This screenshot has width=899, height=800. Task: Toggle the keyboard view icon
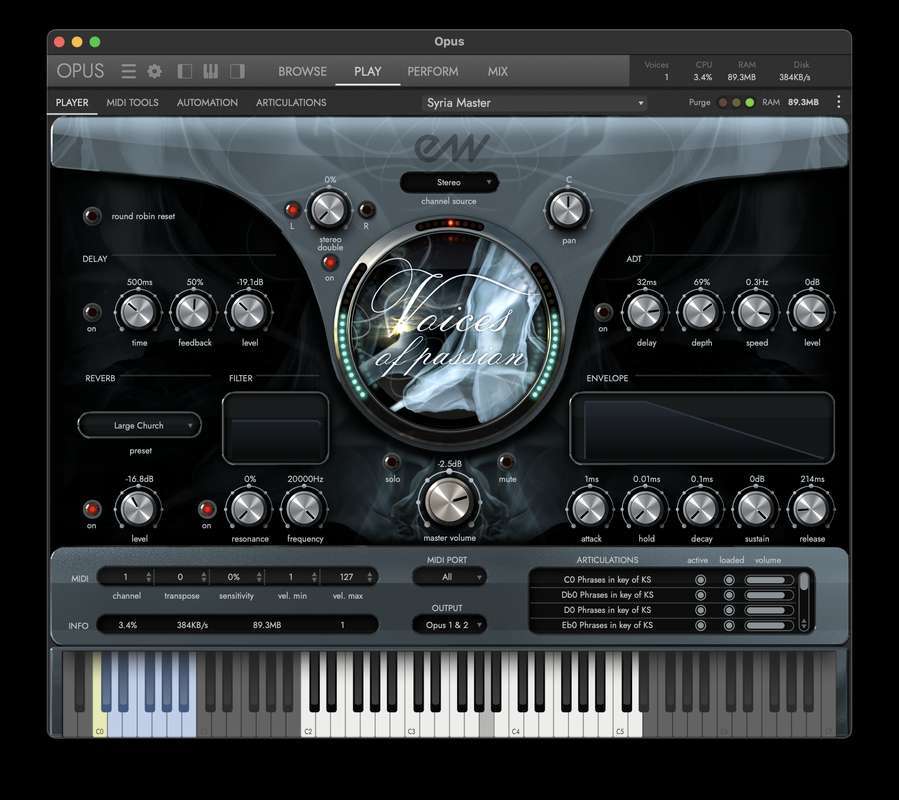211,71
